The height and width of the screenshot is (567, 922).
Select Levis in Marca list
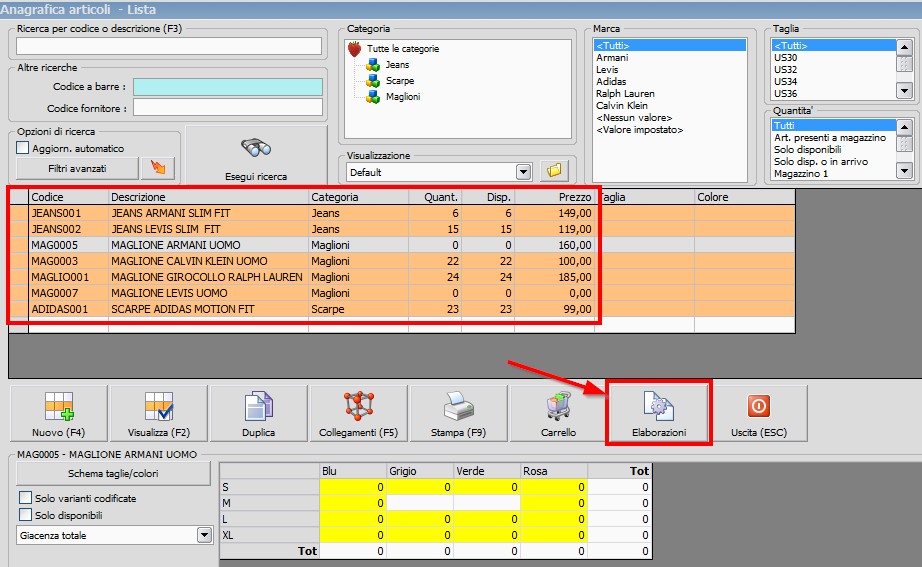pyautogui.click(x=607, y=69)
